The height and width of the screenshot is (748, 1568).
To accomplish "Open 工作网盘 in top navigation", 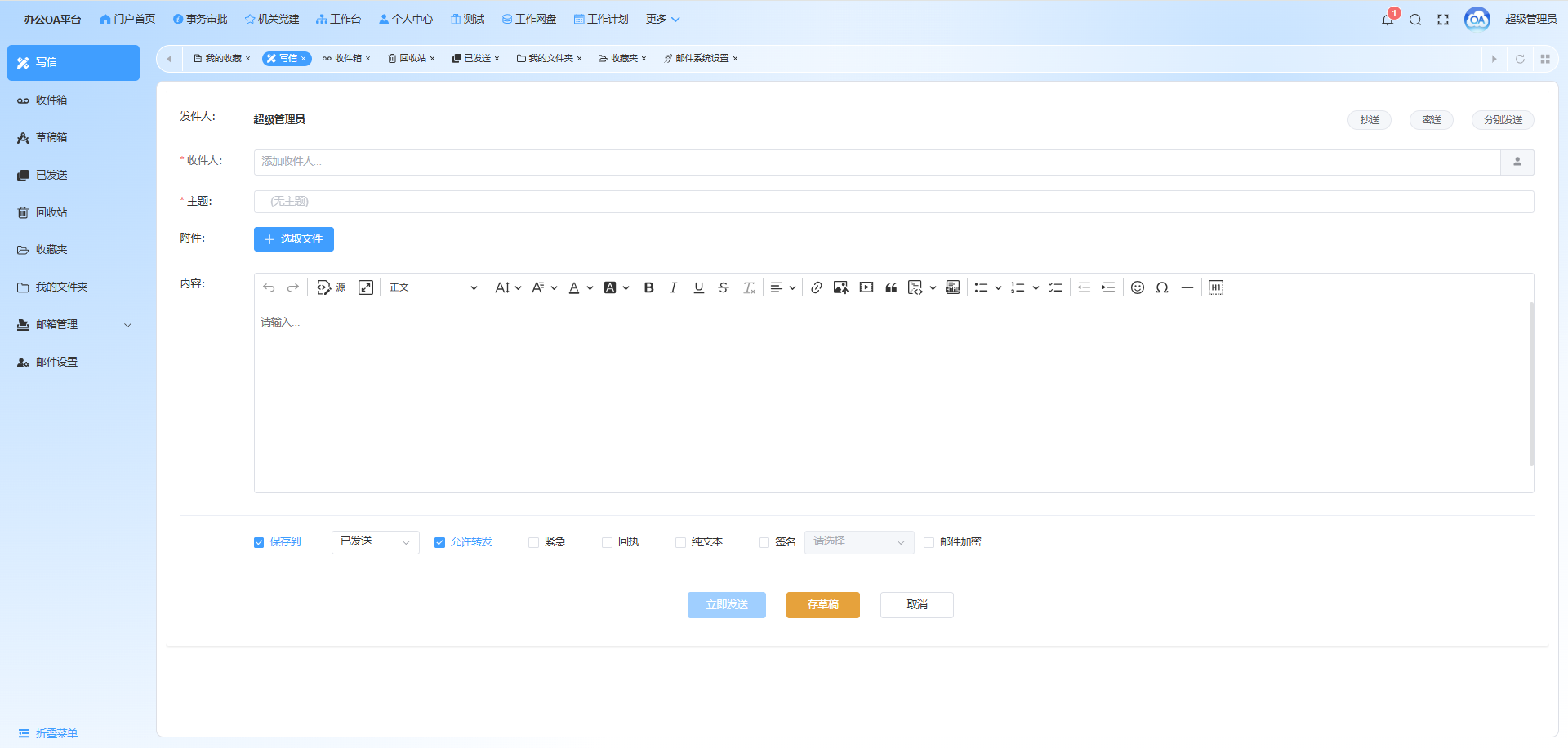I will point(529,19).
